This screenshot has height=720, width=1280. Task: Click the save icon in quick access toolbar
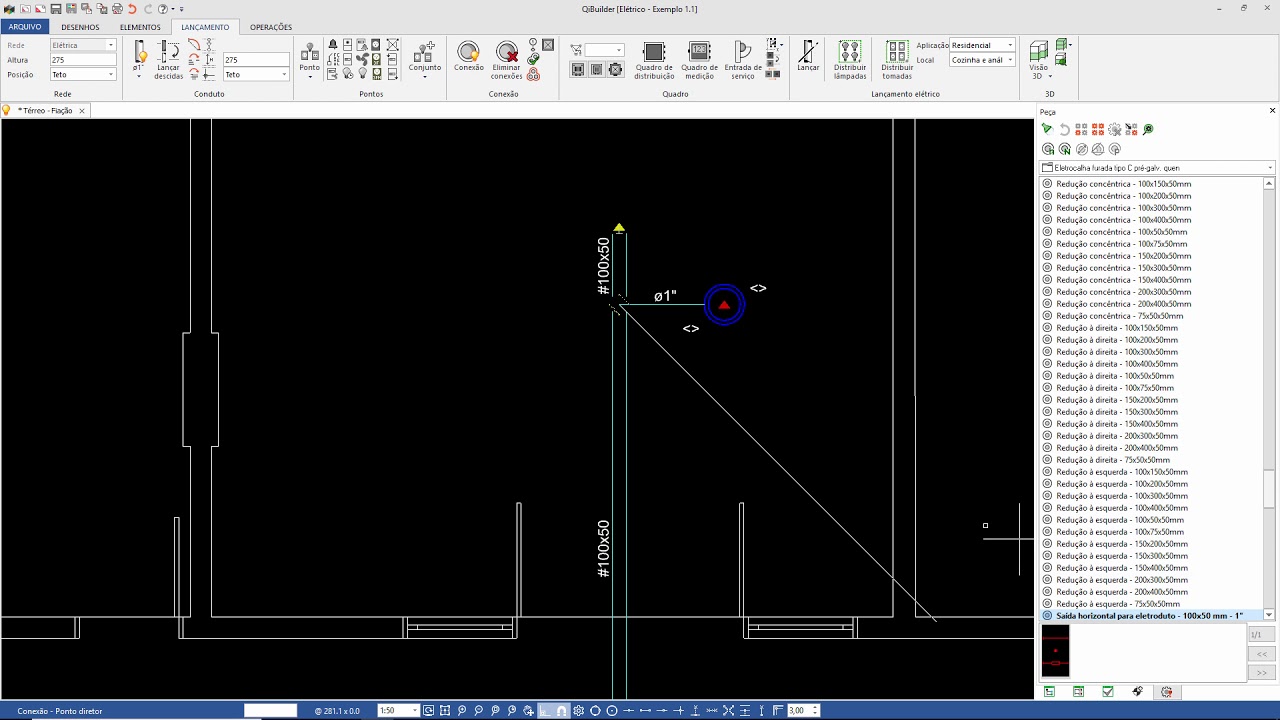[x=56, y=9]
